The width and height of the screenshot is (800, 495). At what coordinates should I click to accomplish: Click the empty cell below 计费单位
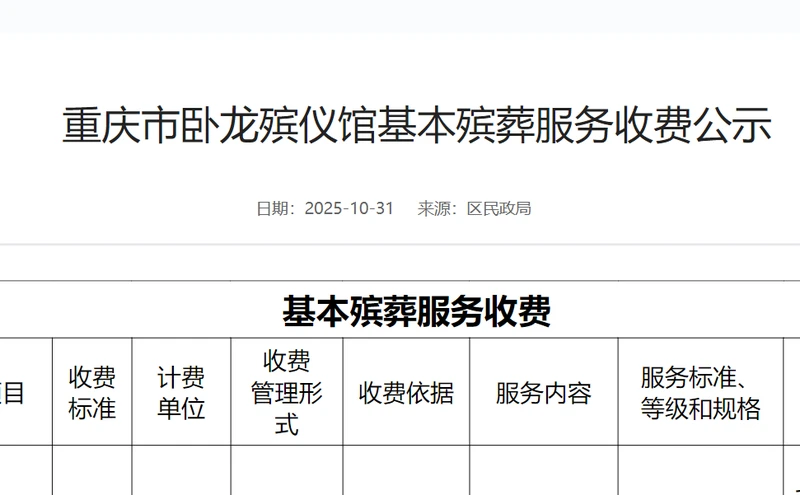[x=181, y=470]
